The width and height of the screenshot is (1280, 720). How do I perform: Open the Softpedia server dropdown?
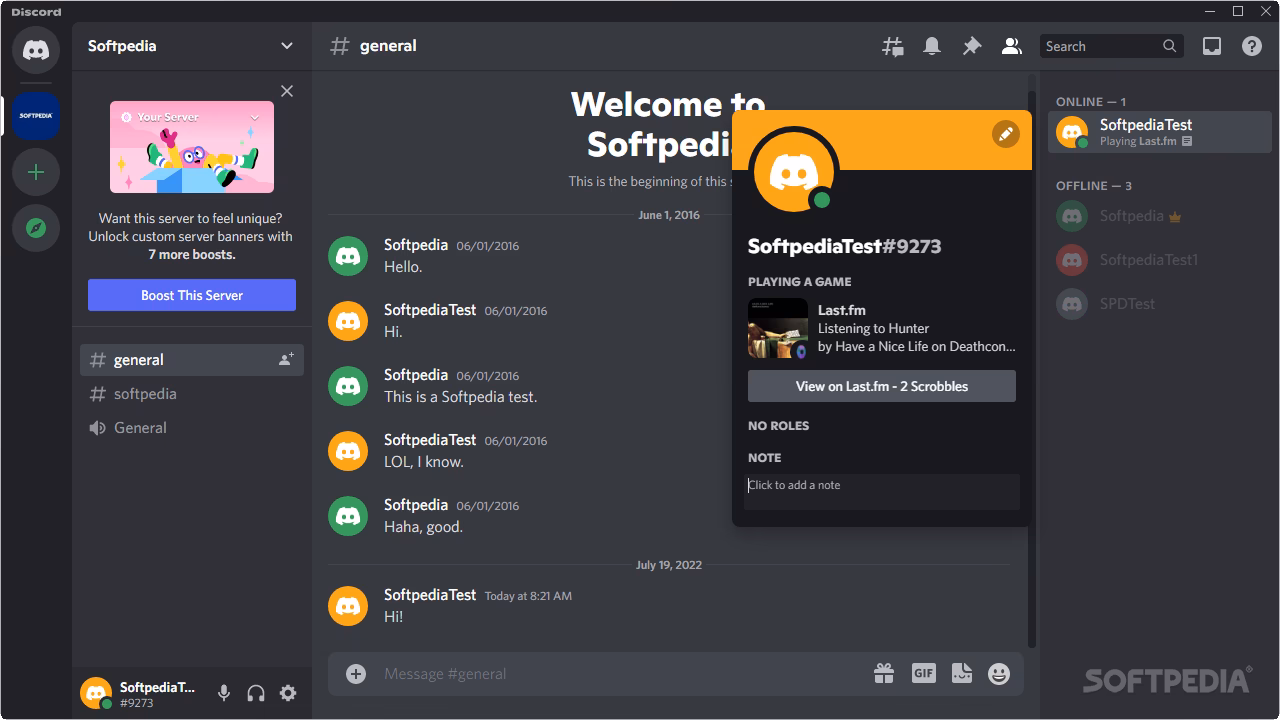tap(286, 46)
